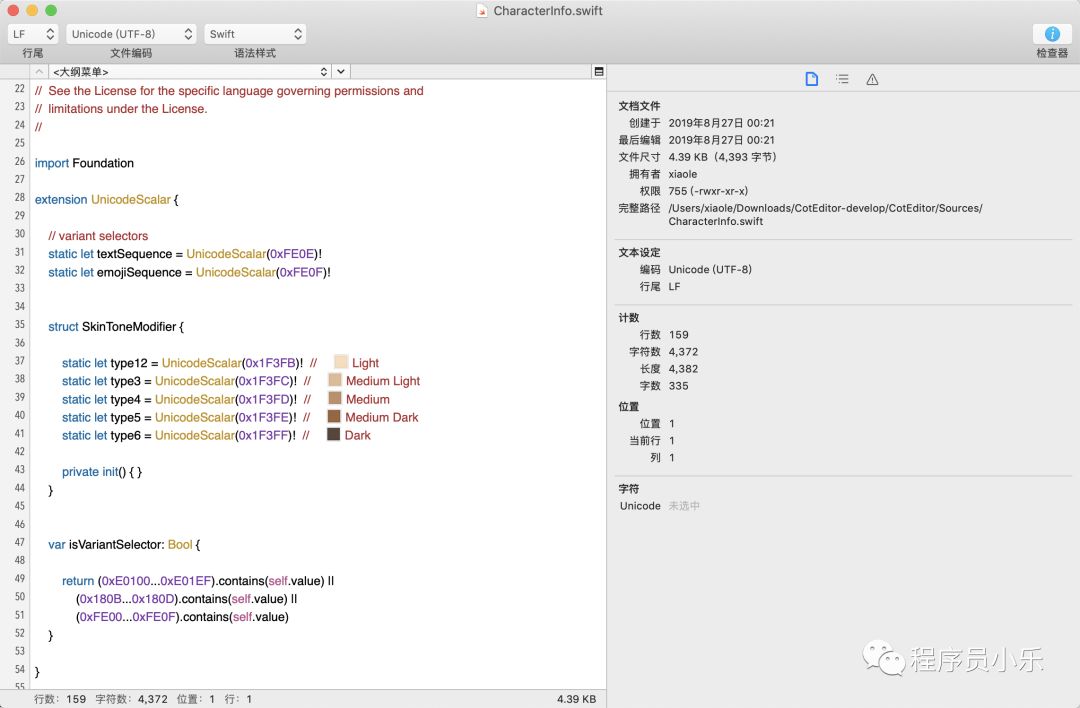Click the 创建于 creation date value
The width and height of the screenshot is (1080, 708).
tap(721, 123)
